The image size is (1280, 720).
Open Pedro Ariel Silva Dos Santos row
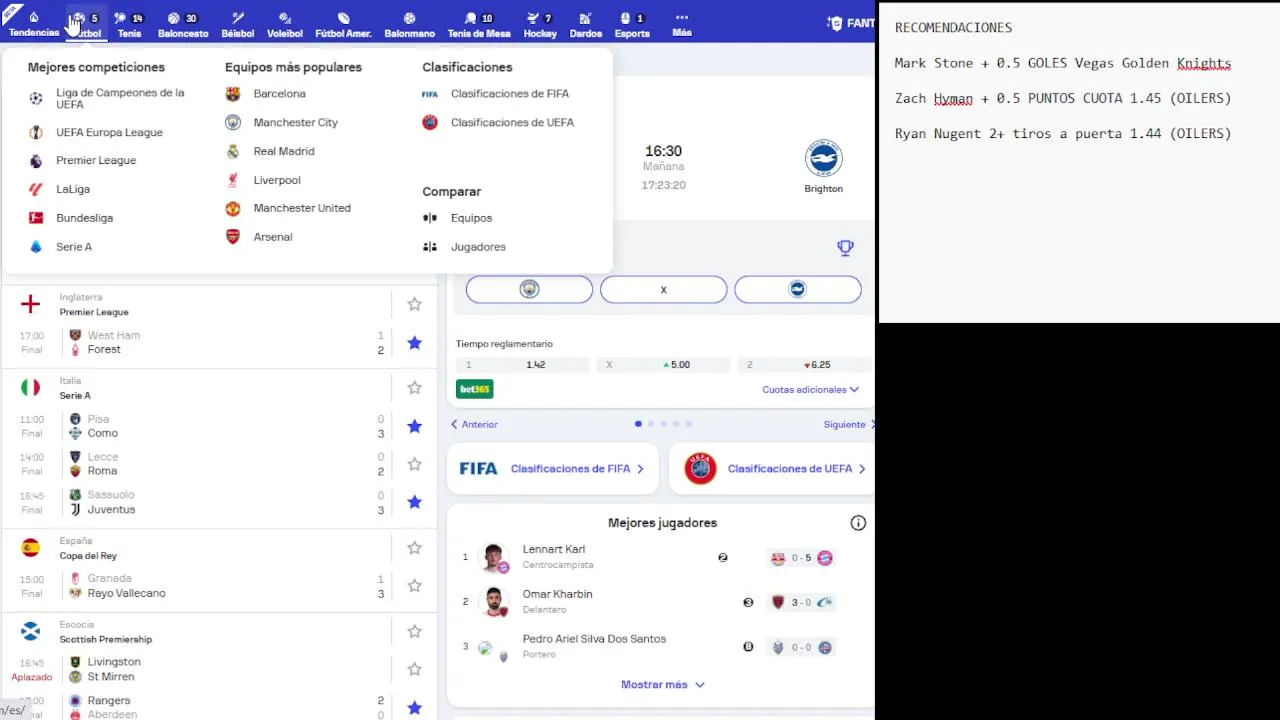click(x=660, y=647)
